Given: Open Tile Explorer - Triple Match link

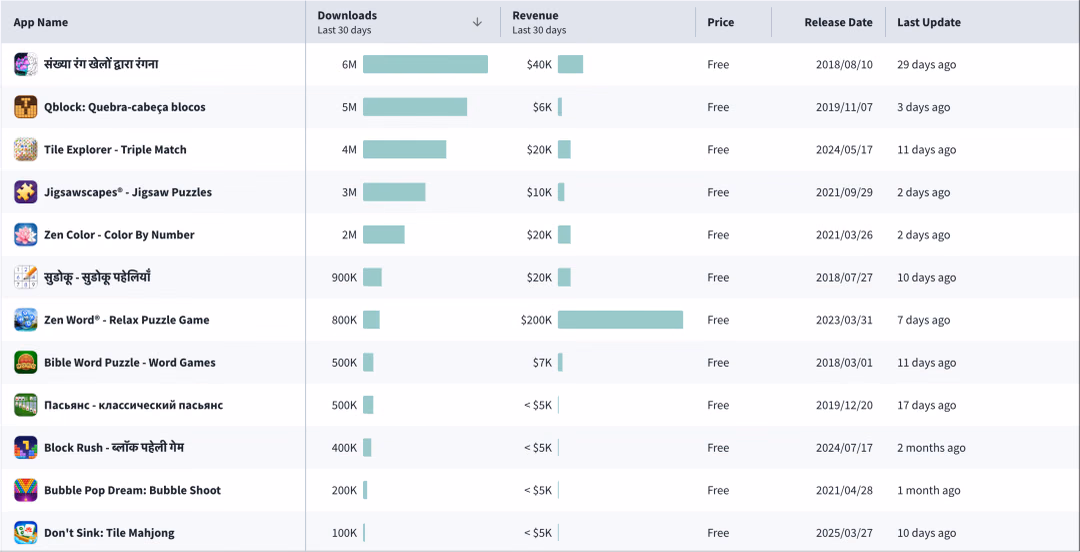Looking at the screenshot, I should (x=115, y=150).
